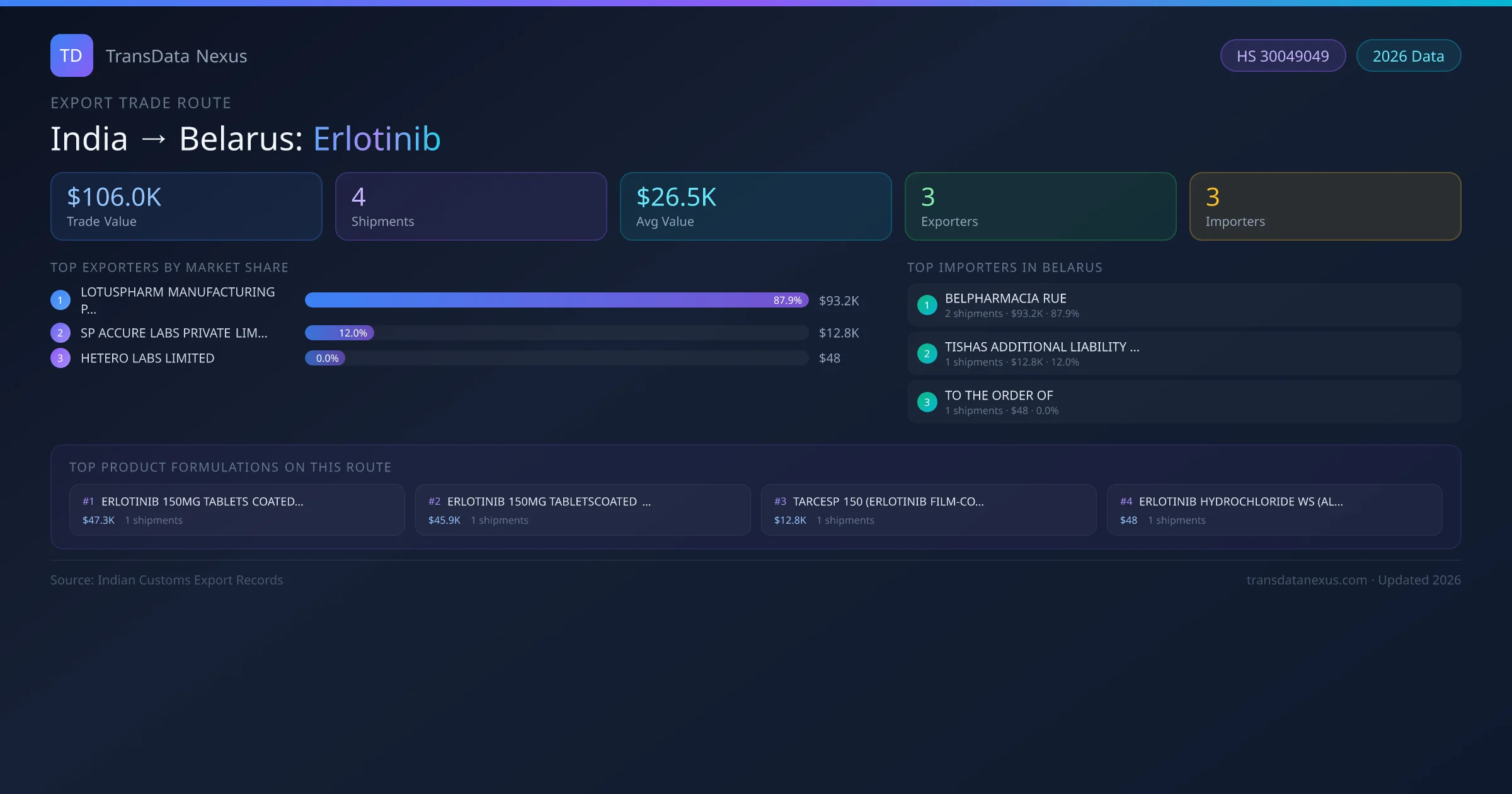
Task: Click the 87.9% market share bar
Action: 556,300
